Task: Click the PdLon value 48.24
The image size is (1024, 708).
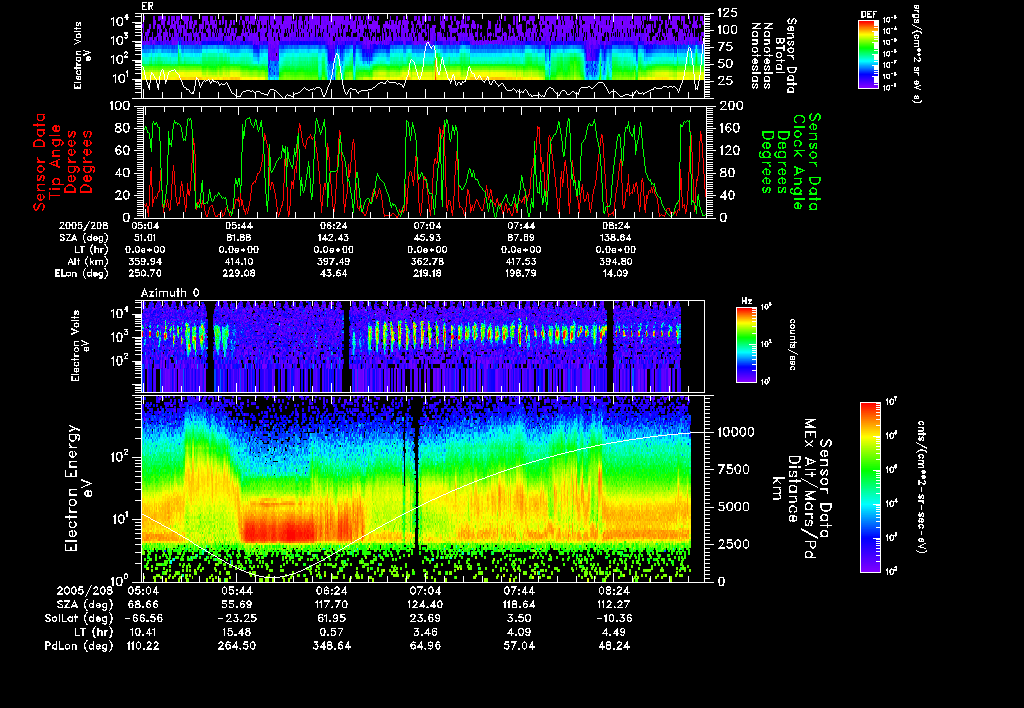Action: click(x=614, y=645)
